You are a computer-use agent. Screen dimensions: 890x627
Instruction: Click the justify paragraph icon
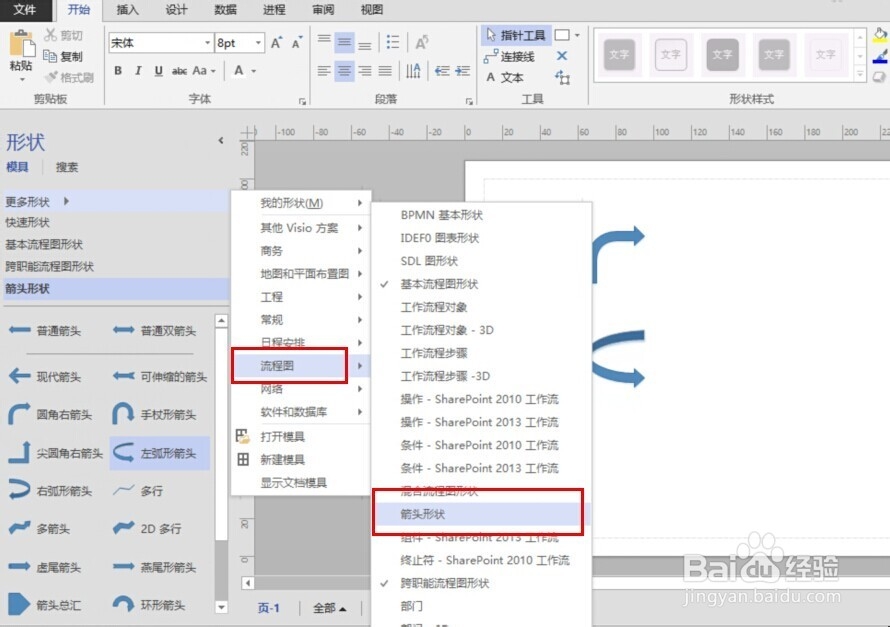tap(385, 71)
